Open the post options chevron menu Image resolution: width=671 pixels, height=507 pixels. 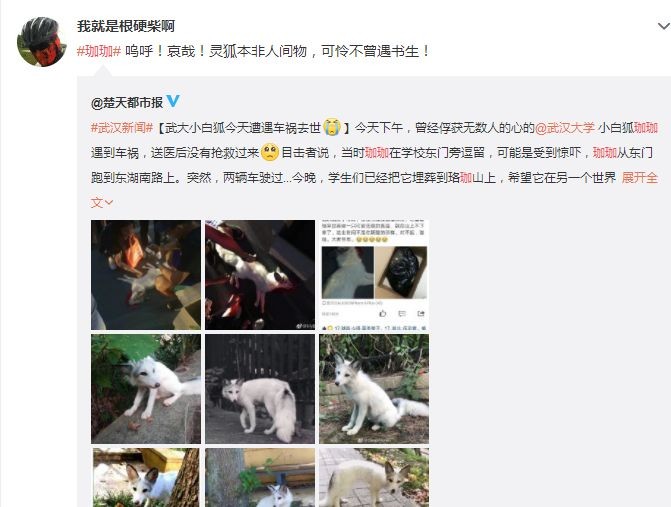coord(663,26)
